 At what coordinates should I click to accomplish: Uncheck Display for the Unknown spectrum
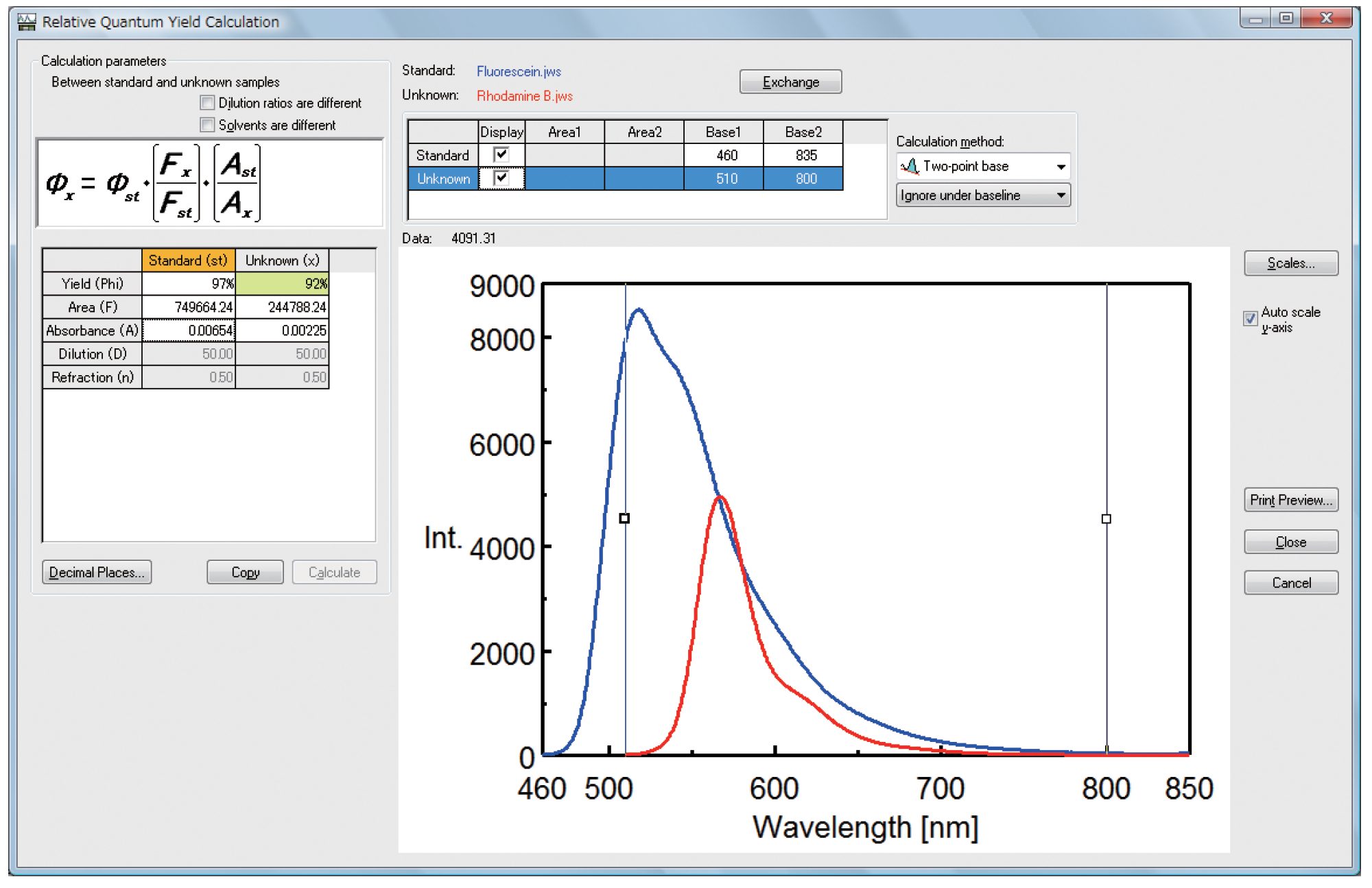501,178
